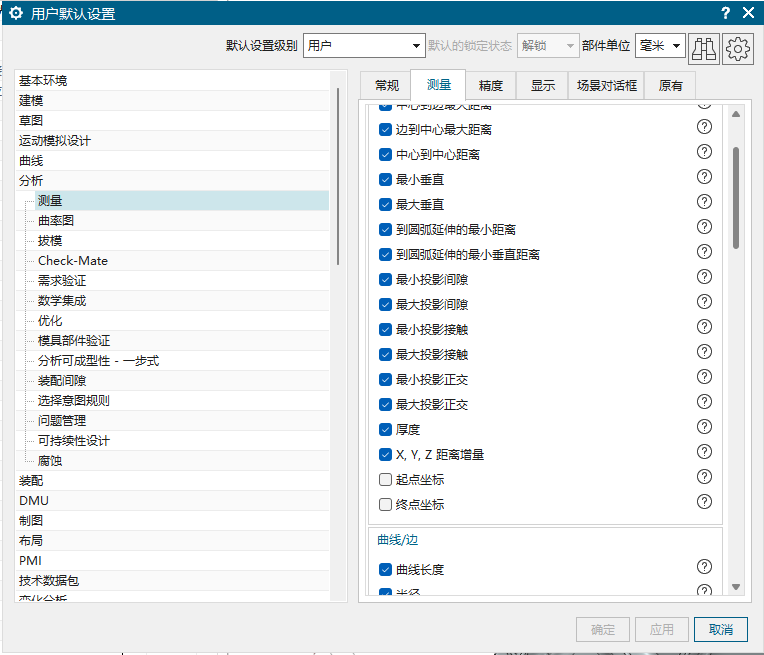Click help icon for 最小投影正交

(x=704, y=376)
